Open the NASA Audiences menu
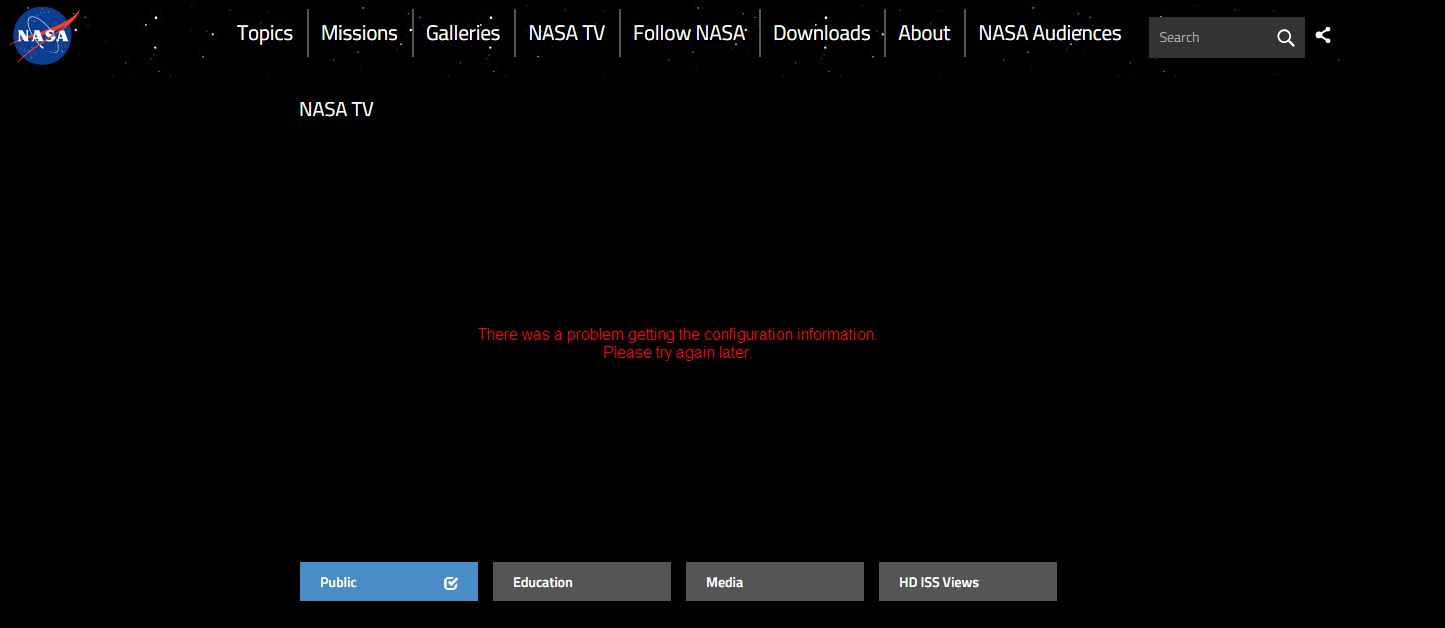 pyautogui.click(x=1050, y=33)
